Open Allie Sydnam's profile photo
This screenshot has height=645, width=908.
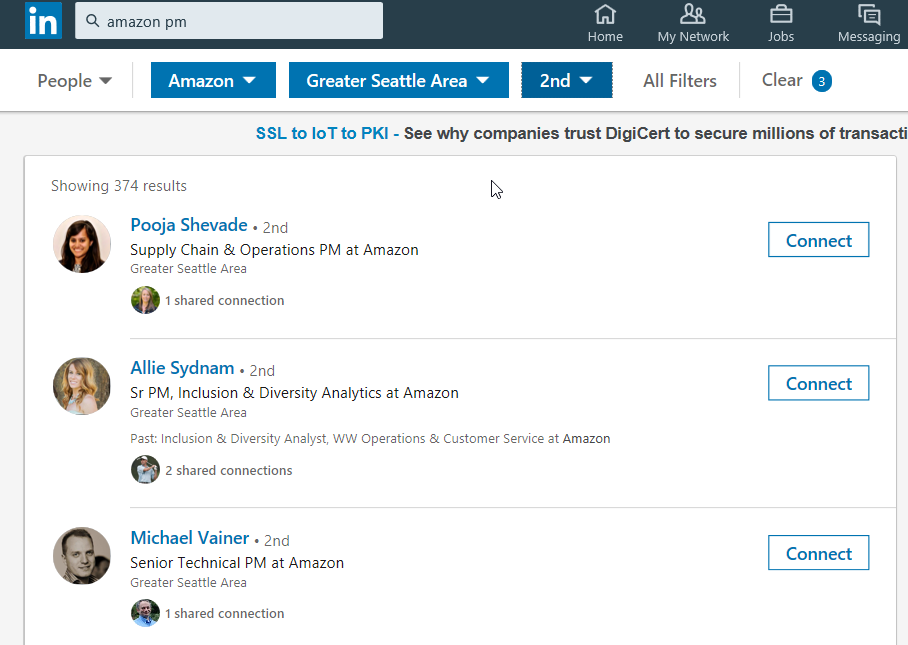(81, 386)
